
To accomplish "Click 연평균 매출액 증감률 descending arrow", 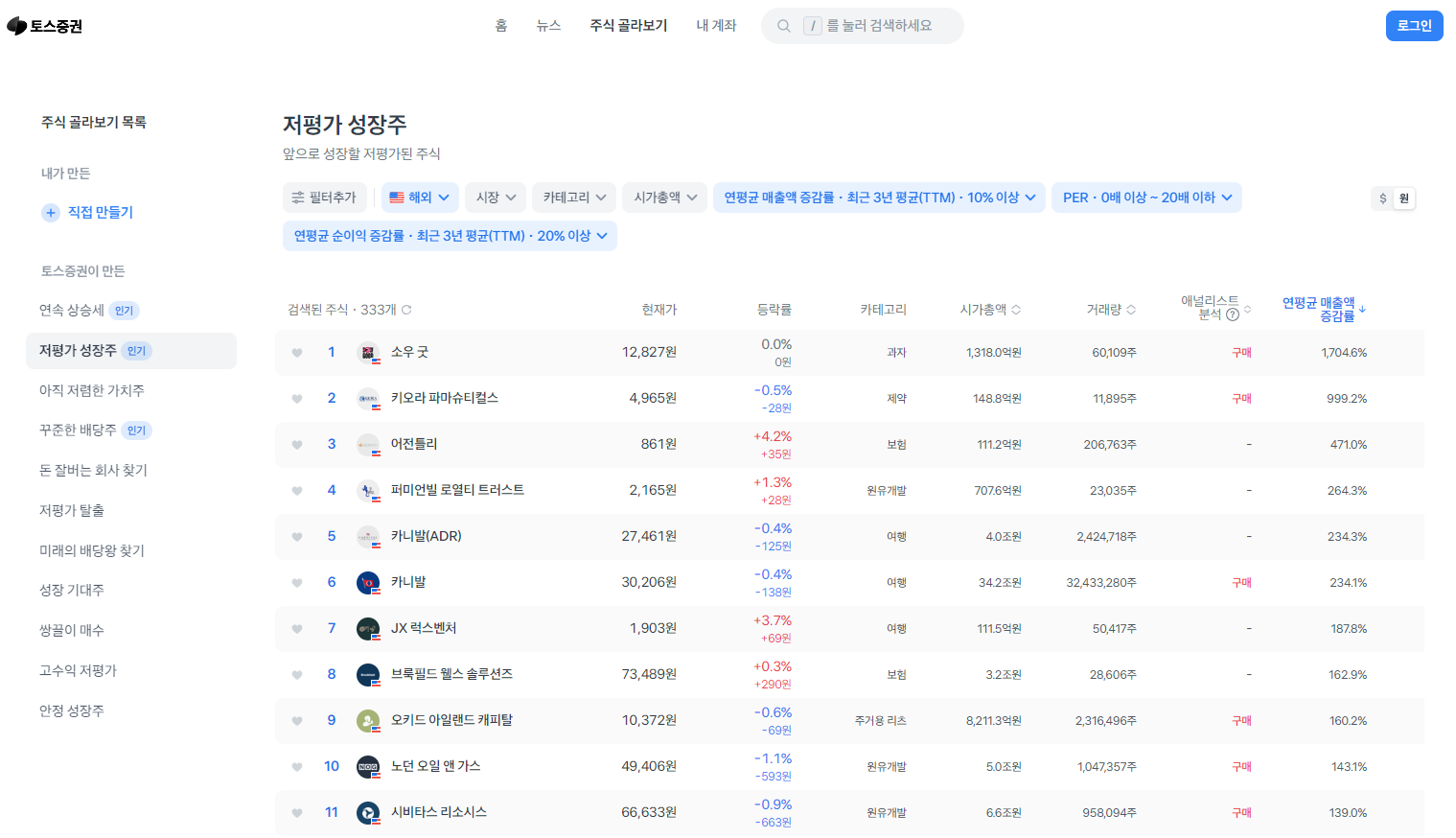I will click(x=1362, y=310).
